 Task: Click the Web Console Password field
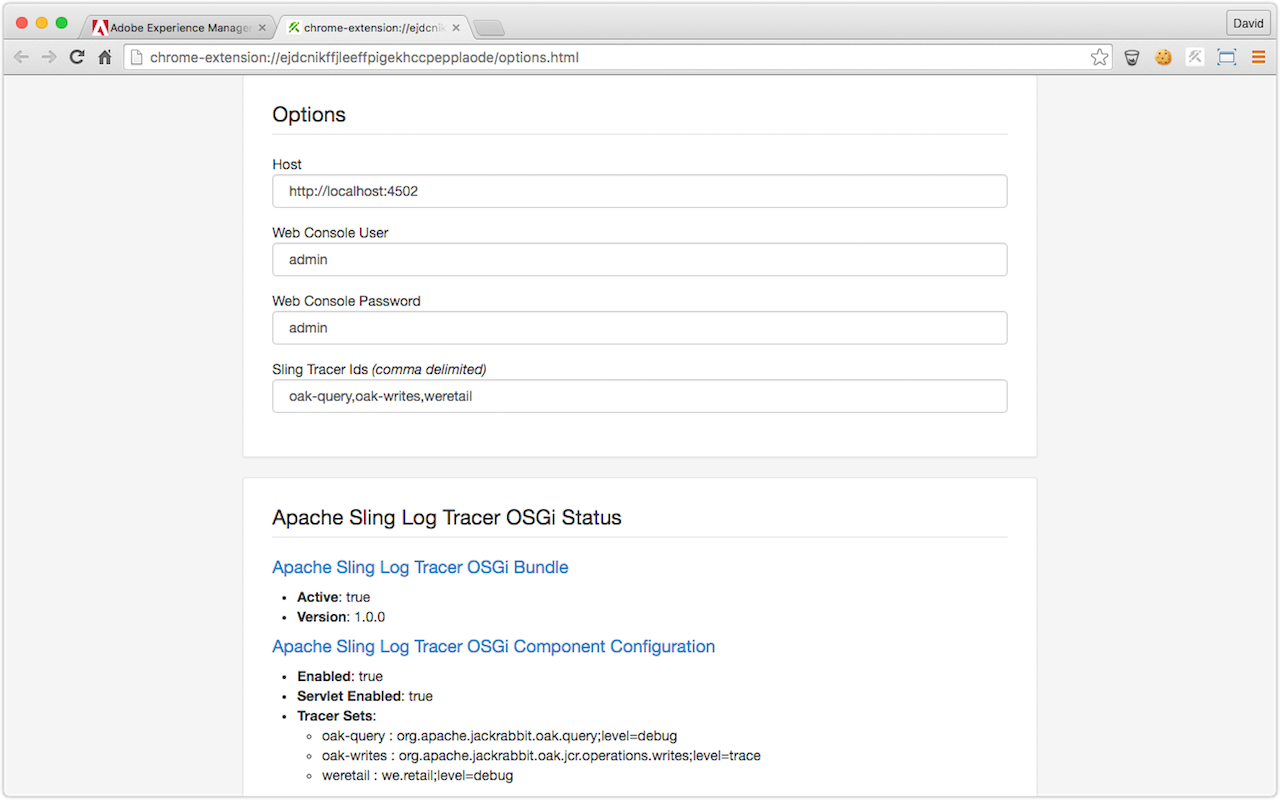tap(640, 327)
